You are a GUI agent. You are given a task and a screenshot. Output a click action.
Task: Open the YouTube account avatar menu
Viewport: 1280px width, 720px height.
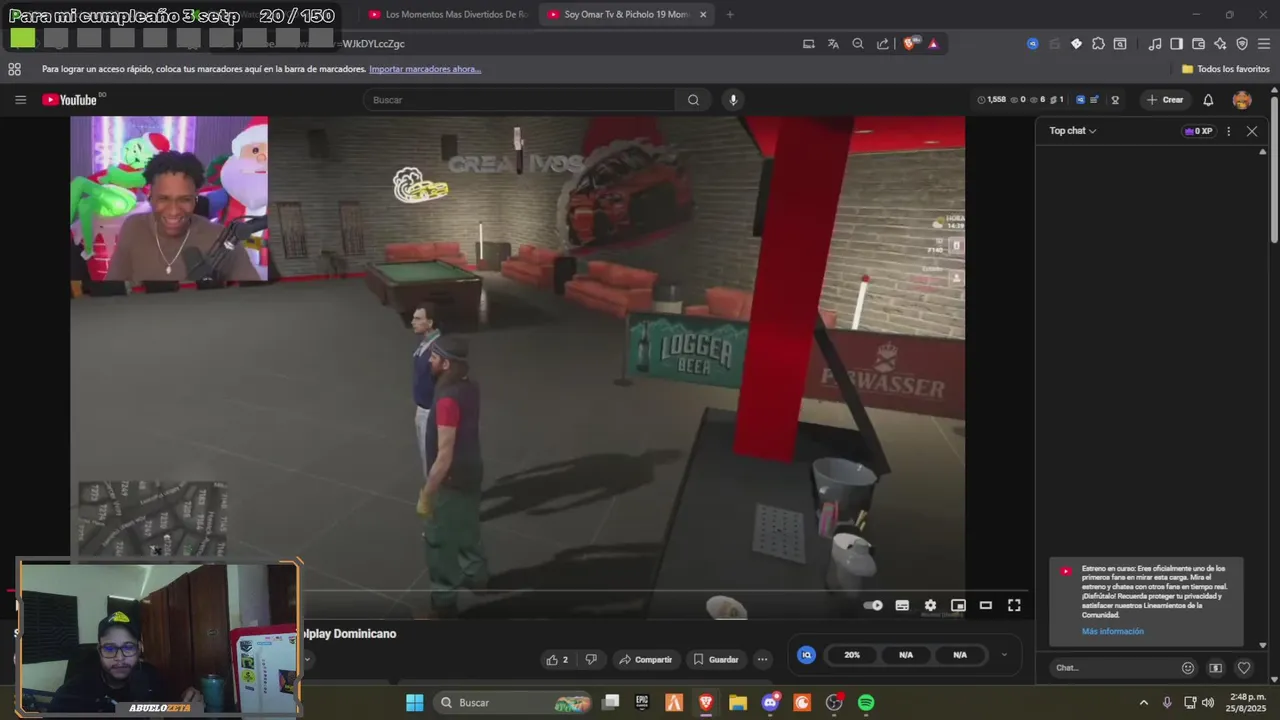(1242, 100)
